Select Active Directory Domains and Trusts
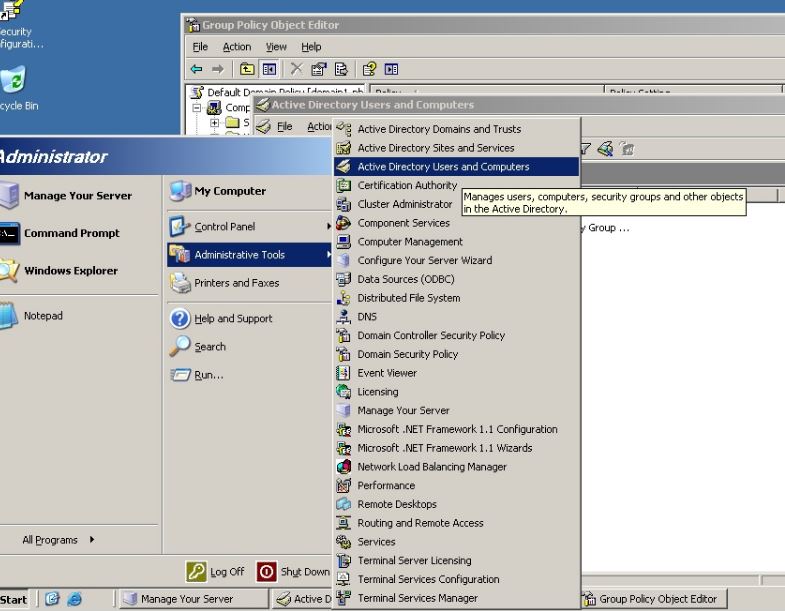Viewport: 785px width, 611px height. point(457,129)
